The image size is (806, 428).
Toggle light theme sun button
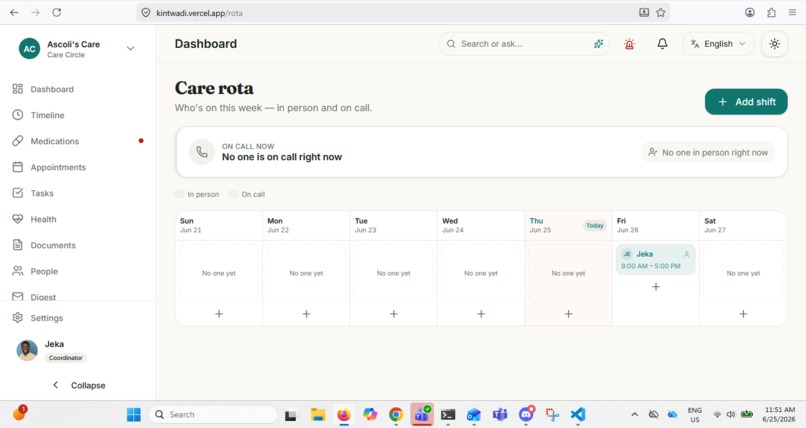(774, 44)
